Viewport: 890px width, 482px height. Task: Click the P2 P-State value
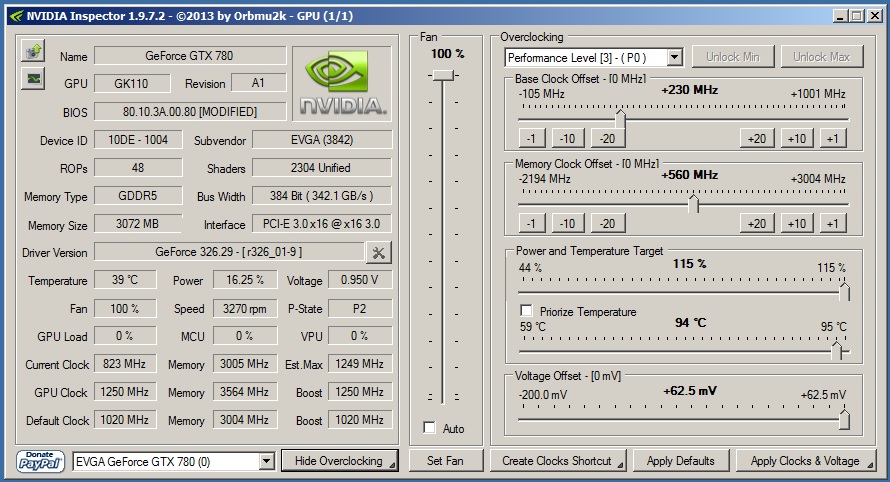[360, 308]
